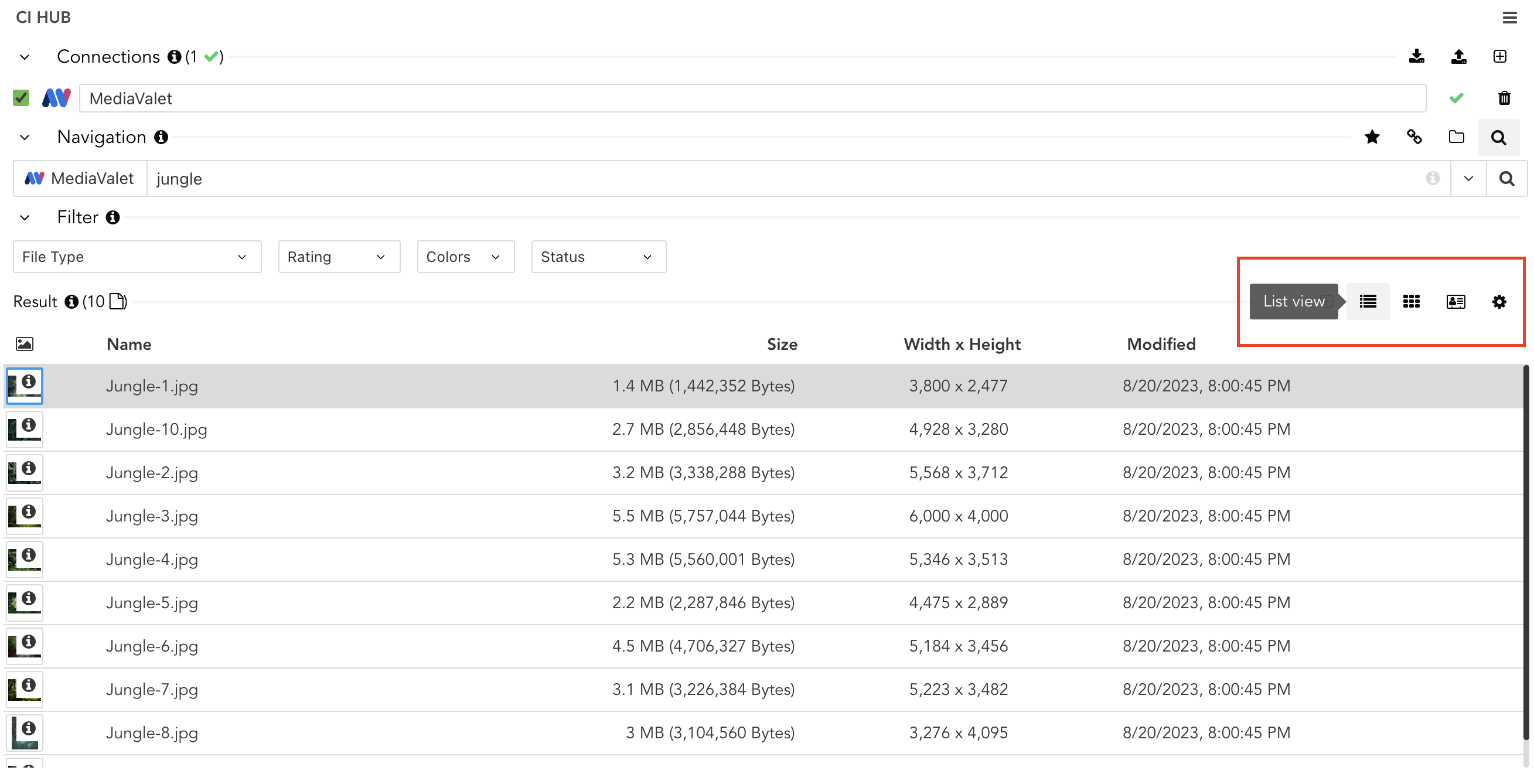
Task: Sort by Width x Height column header
Action: pos(962,344)
